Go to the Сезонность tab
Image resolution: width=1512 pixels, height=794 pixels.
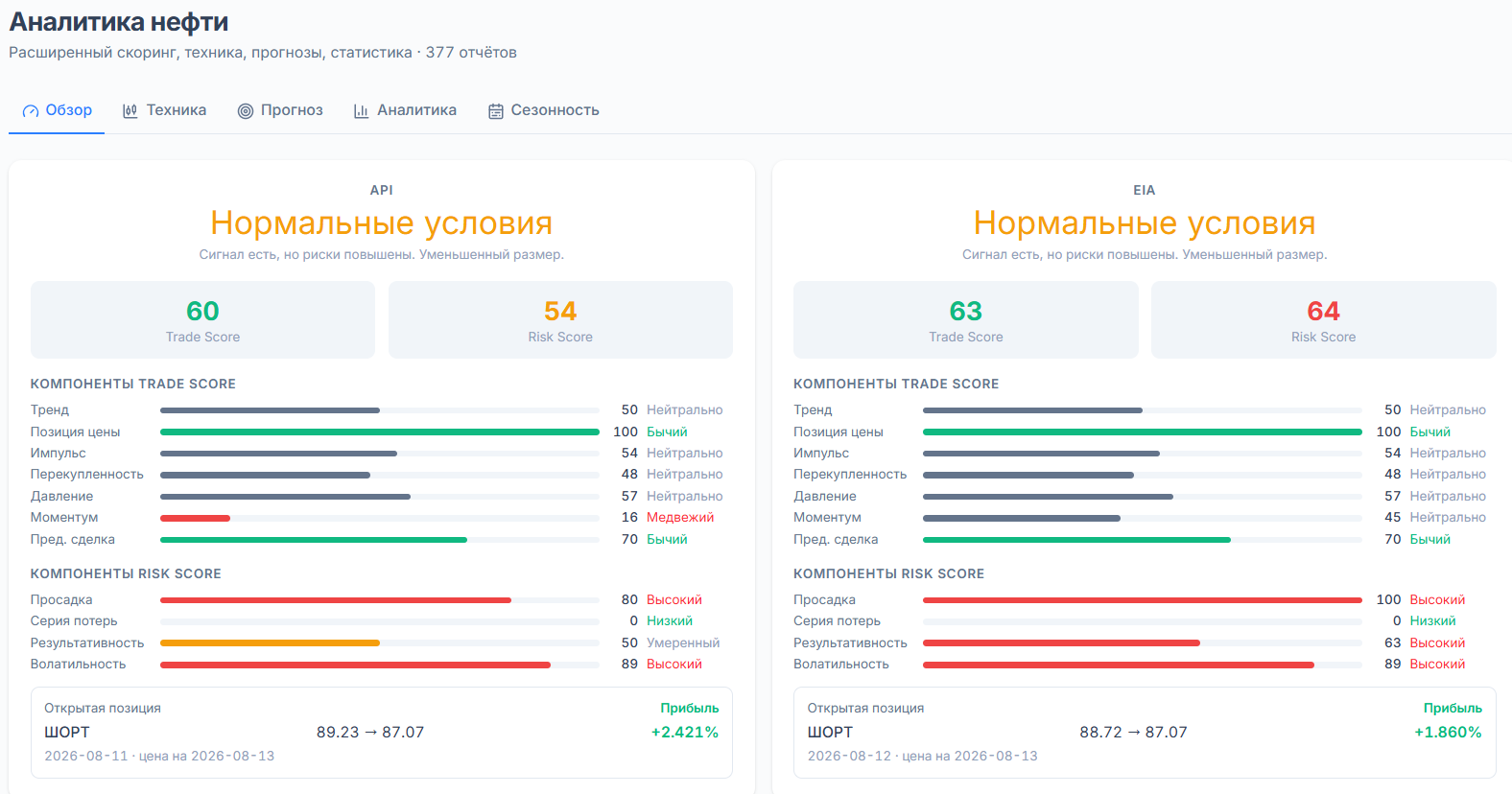tap(544, 110)
